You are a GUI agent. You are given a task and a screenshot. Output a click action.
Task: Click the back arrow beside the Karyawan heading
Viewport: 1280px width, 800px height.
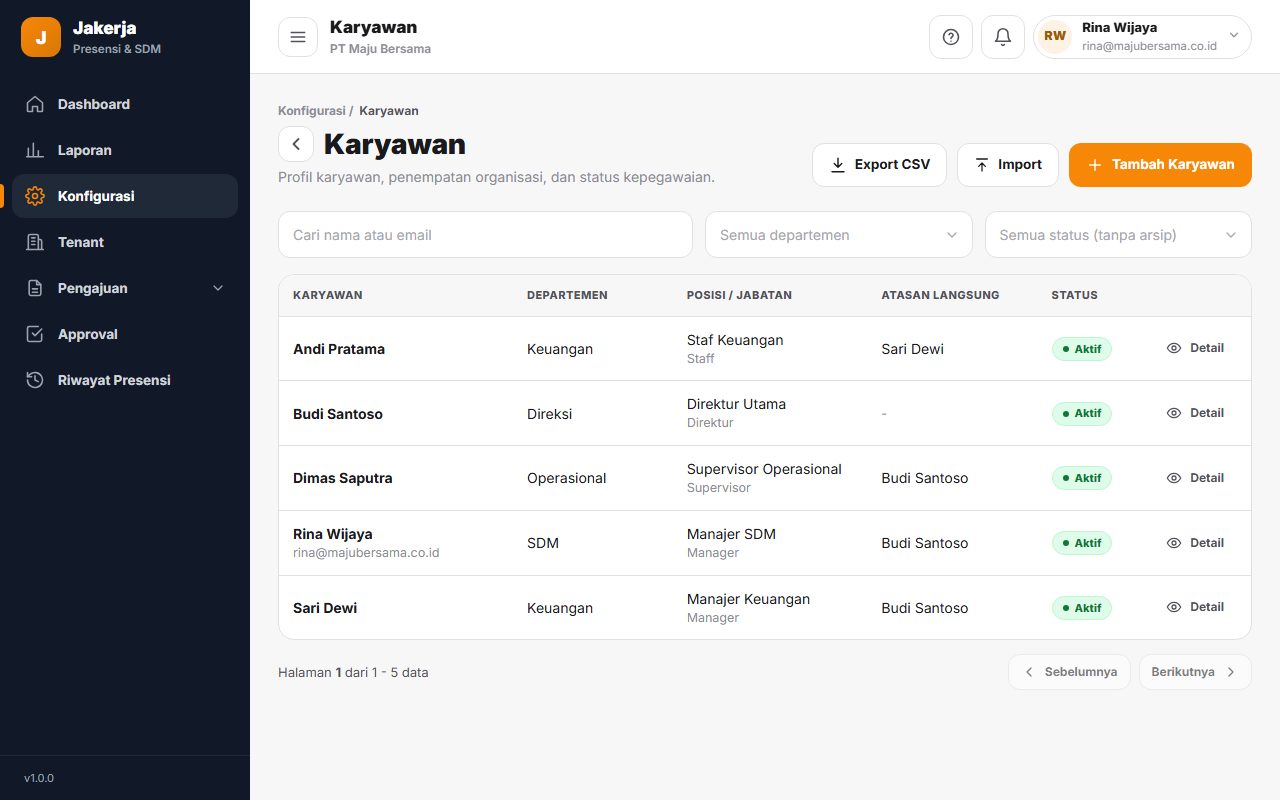tap(296, 144)
